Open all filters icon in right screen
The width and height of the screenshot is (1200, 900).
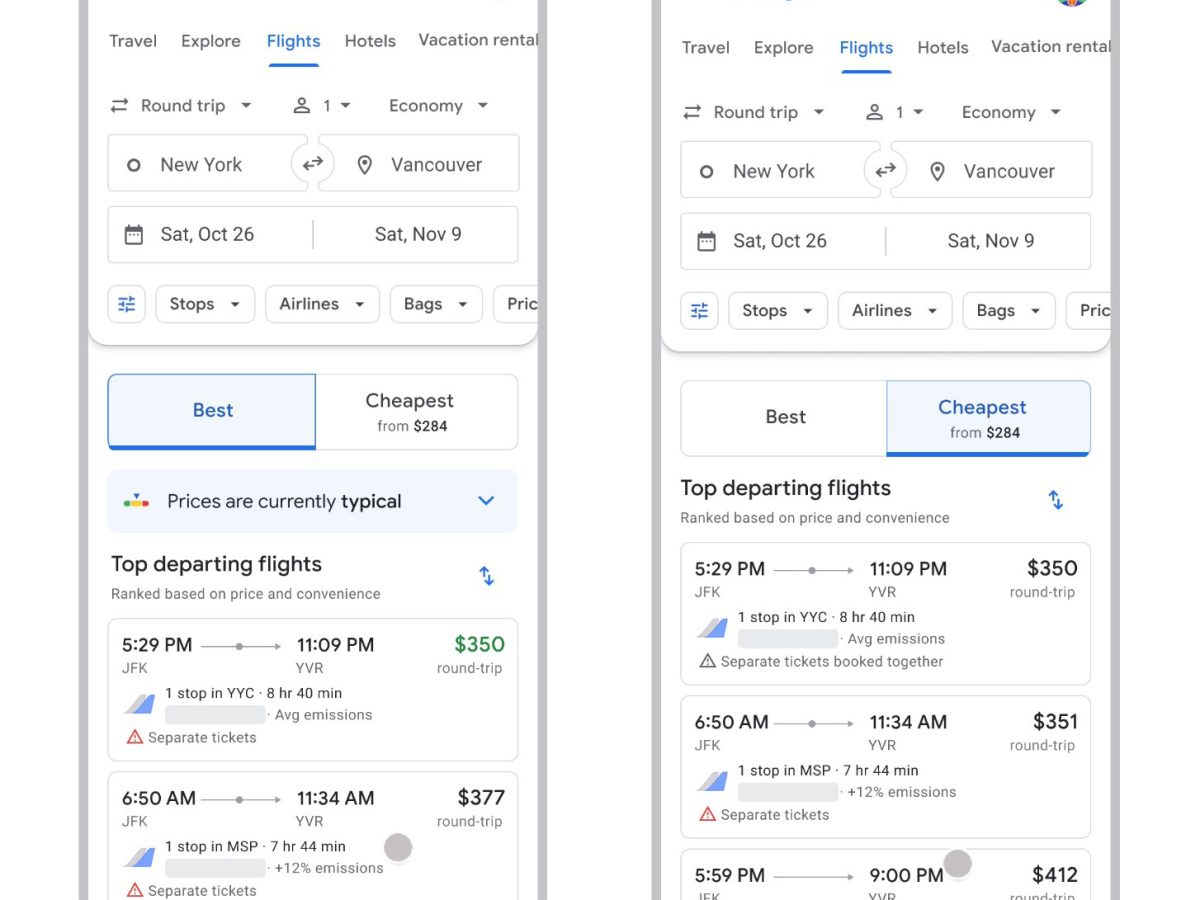[700, 311]
